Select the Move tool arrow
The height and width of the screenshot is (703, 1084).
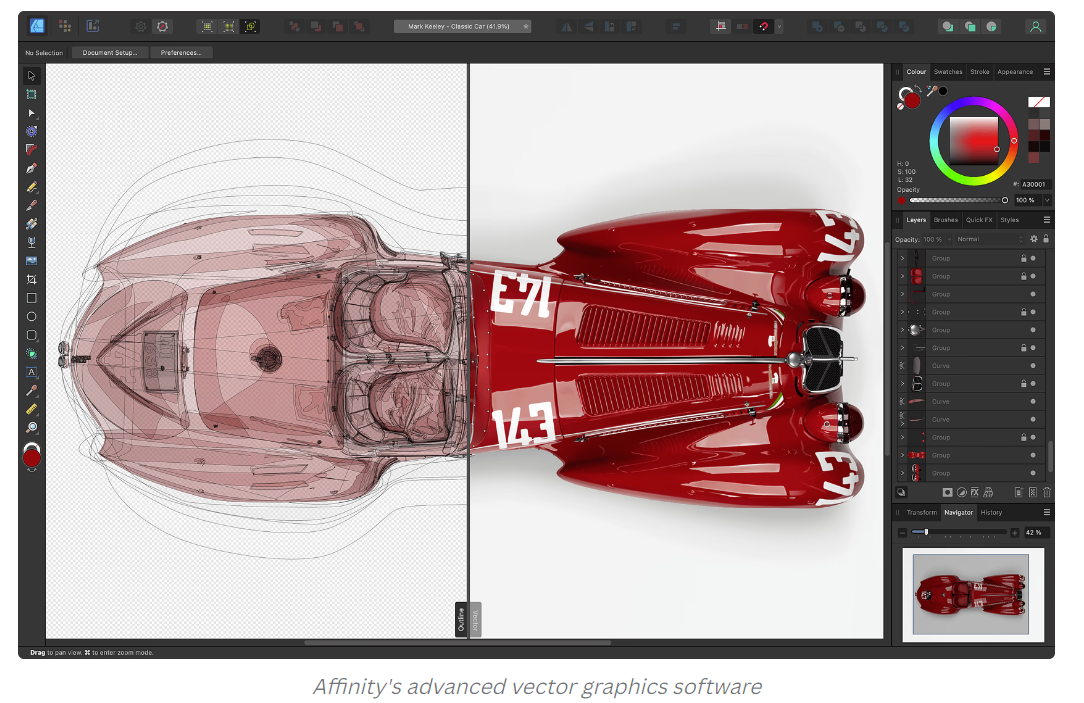(x=32, y=75)
